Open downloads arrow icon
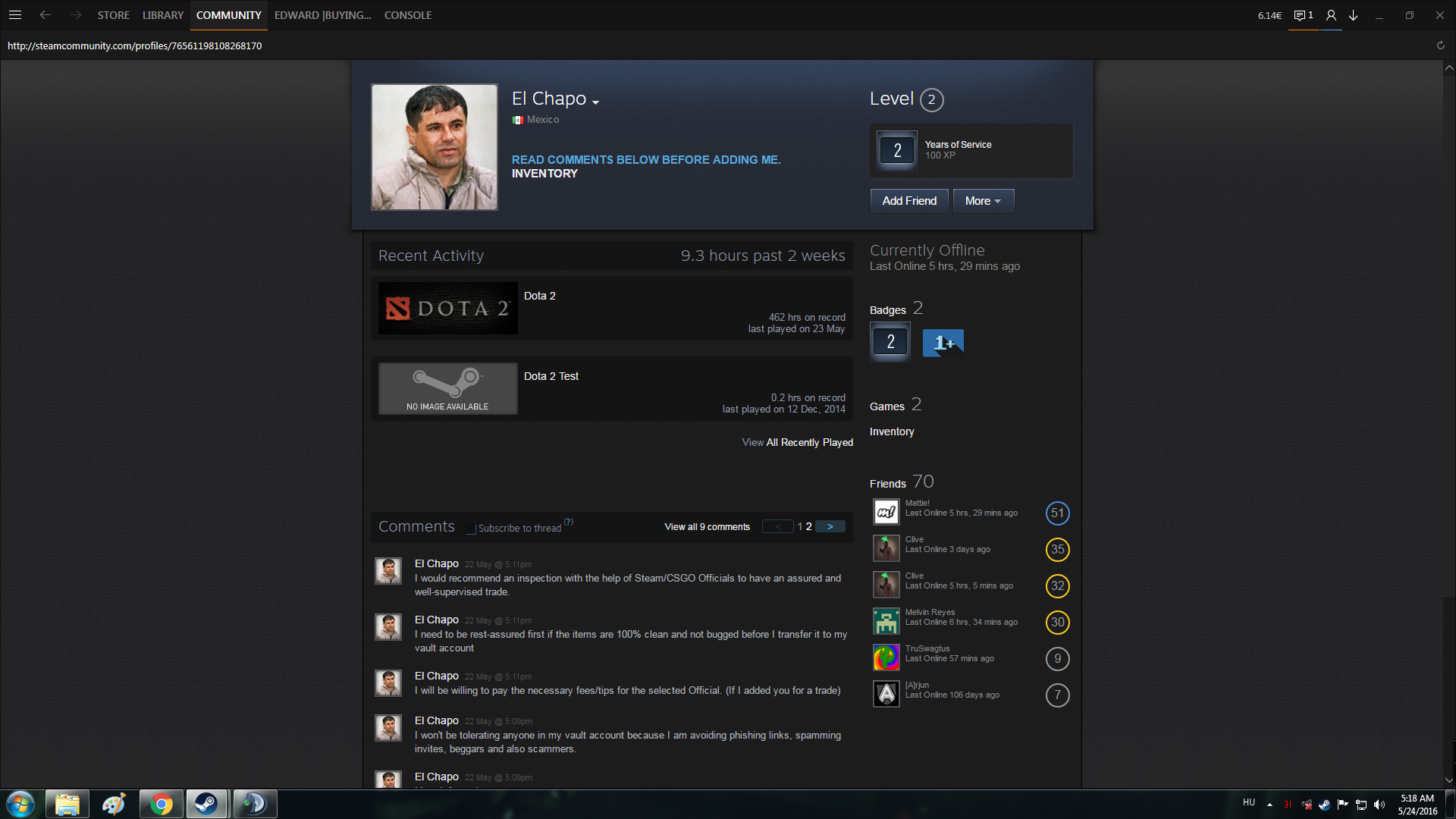1456x819 pixels. click(1353, 15)
